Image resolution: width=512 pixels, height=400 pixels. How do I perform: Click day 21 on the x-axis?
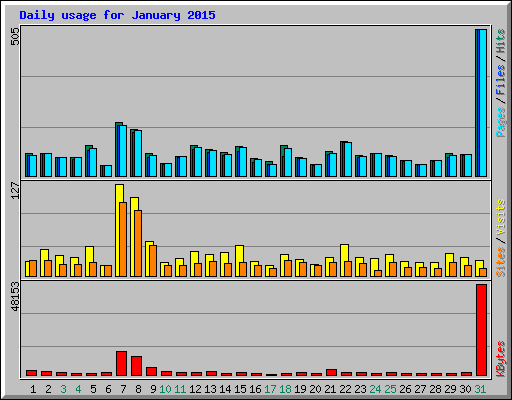(x=330, y=389)
